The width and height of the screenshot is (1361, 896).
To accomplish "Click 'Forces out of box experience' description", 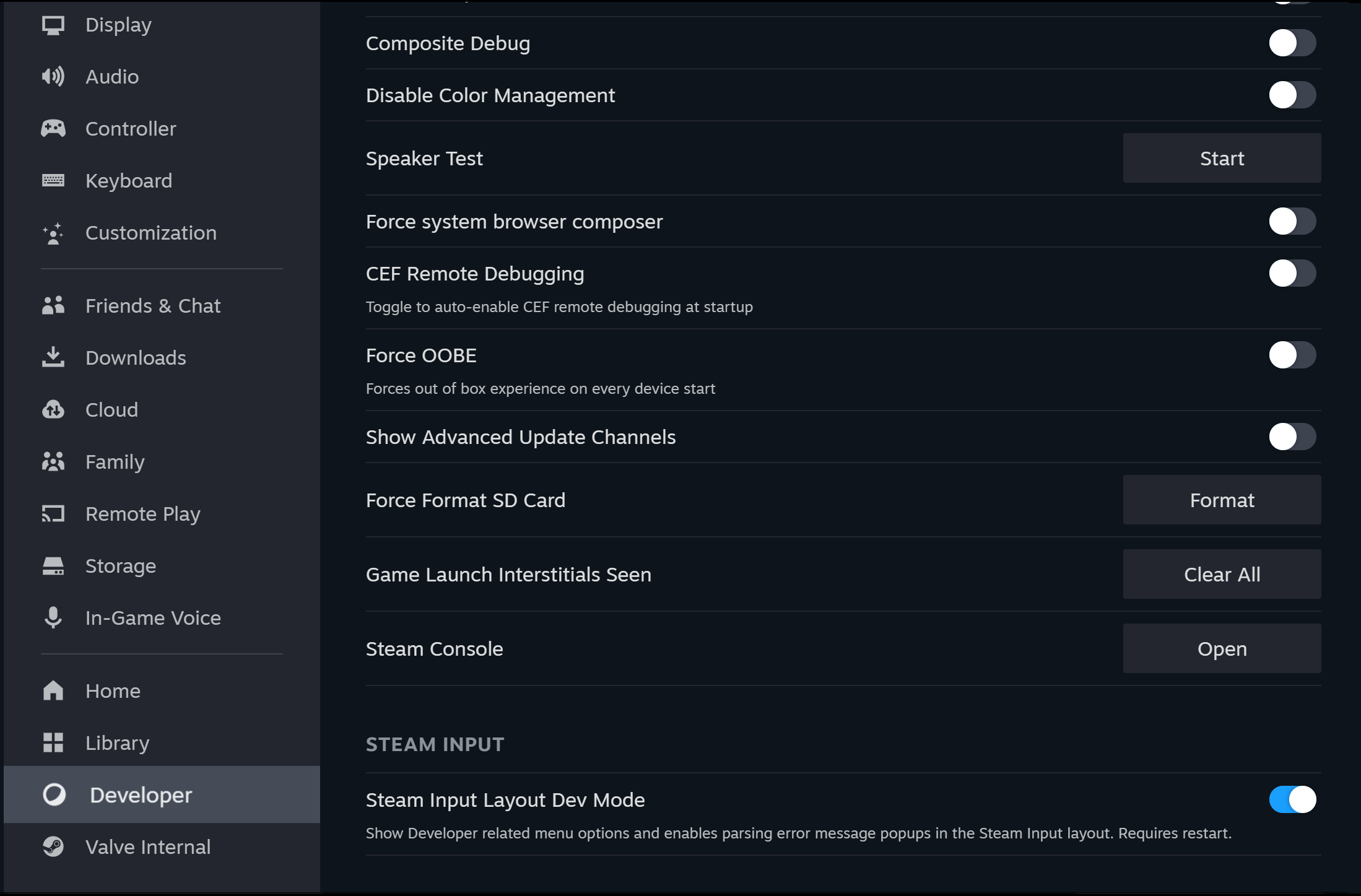I will click(x=541, y=389).
